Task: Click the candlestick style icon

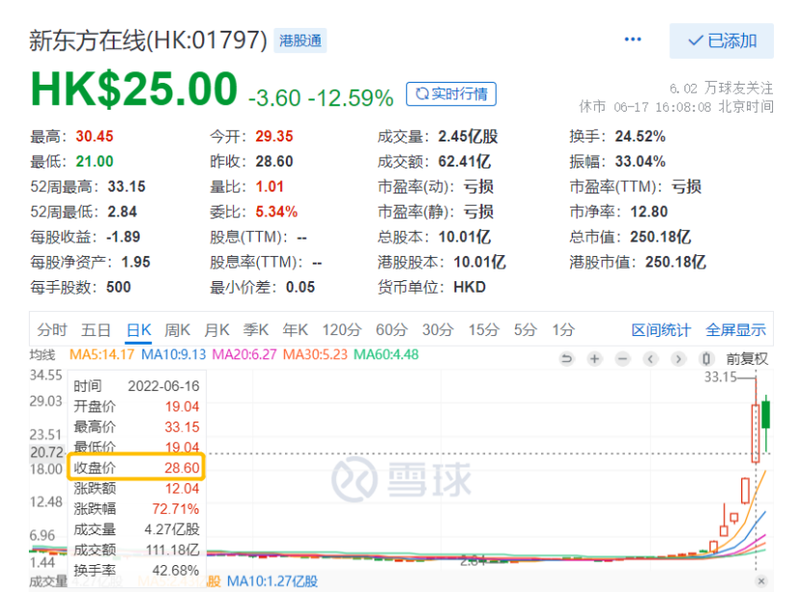Action: point(706,359)
